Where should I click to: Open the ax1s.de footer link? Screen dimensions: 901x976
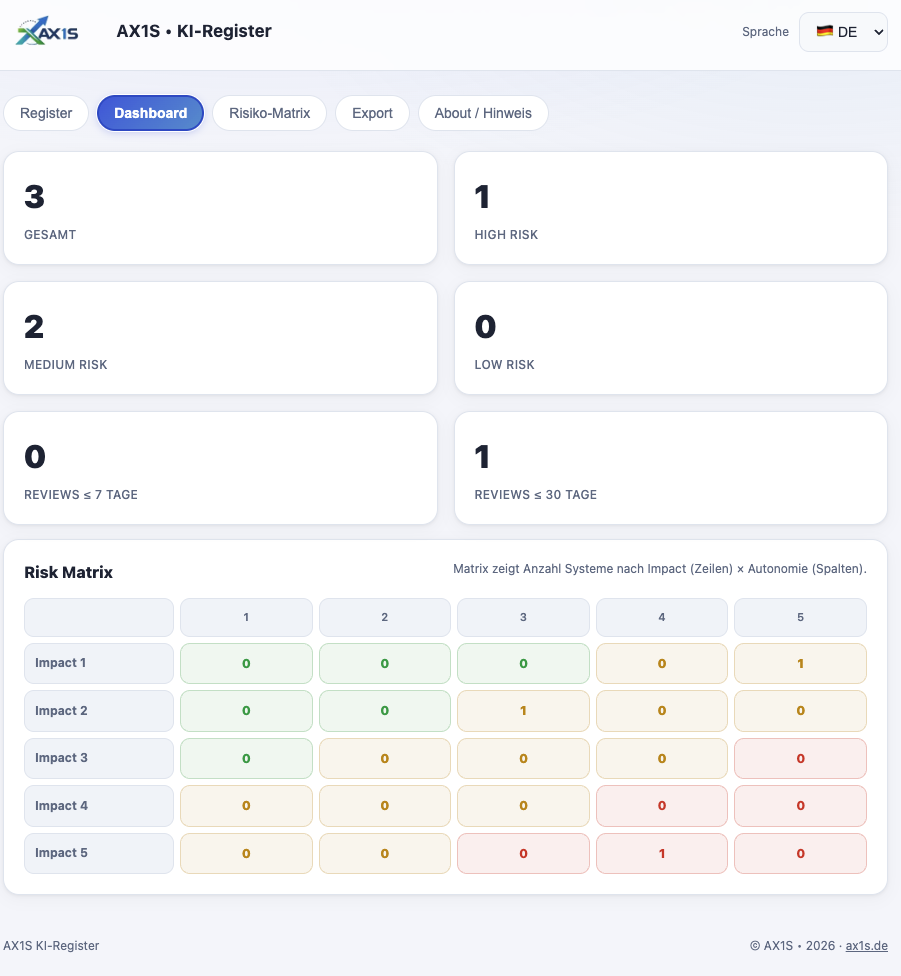[x=866, y=945]
